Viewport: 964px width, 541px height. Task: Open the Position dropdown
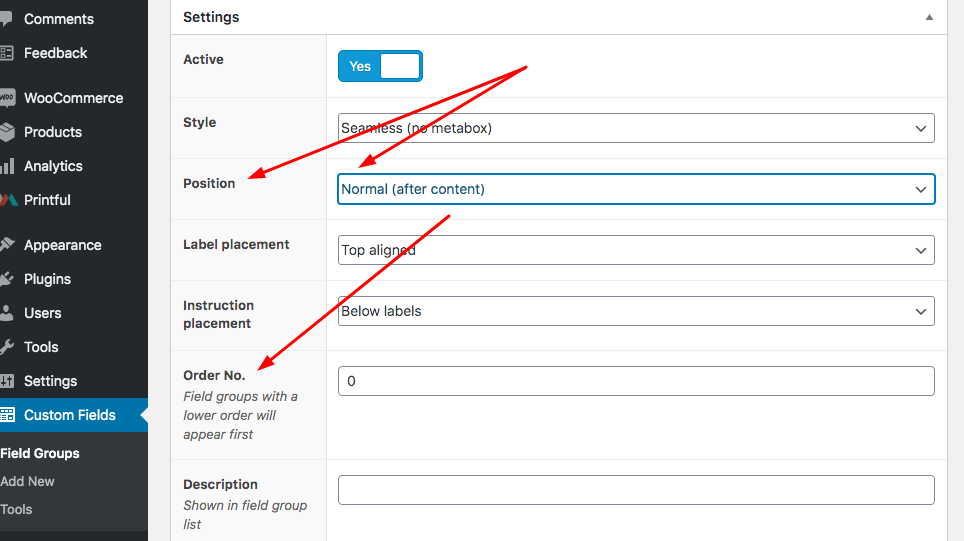click(x=636, y=189)
